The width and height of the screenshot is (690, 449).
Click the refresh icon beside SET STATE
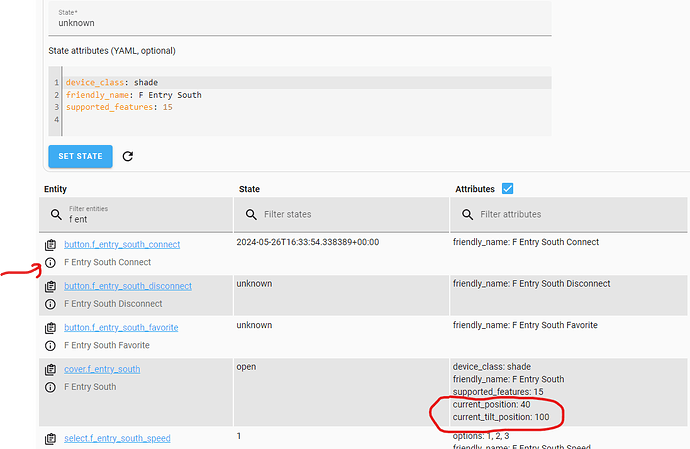128,156
